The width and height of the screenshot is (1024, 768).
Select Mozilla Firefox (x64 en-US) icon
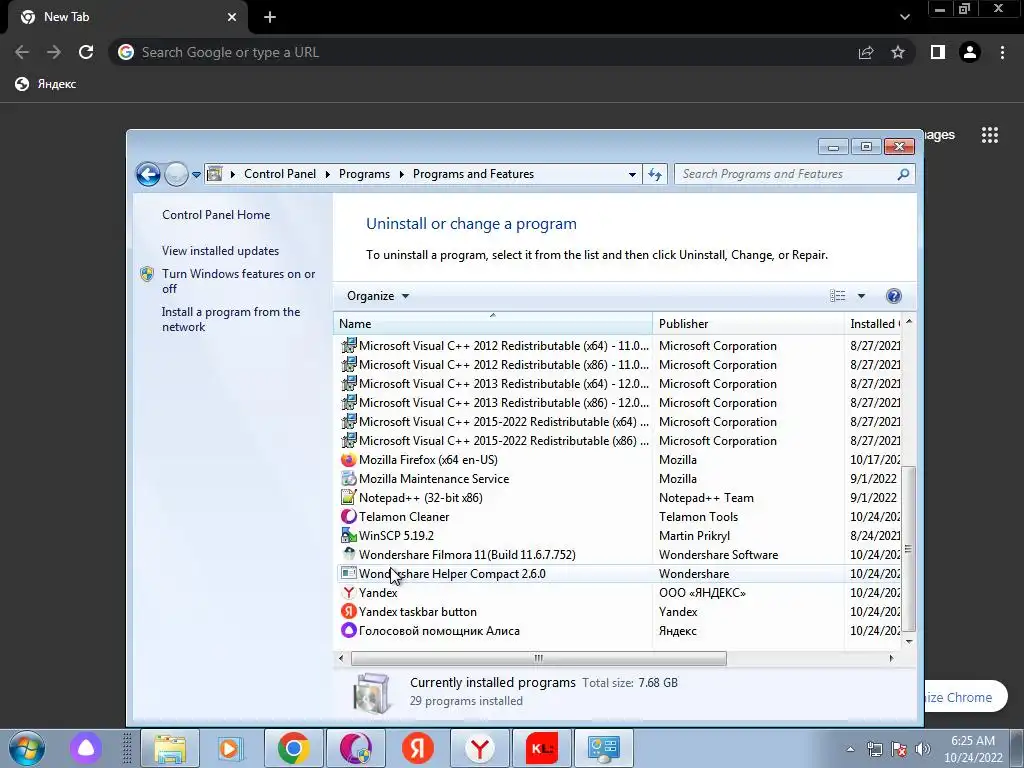(349, 460)
